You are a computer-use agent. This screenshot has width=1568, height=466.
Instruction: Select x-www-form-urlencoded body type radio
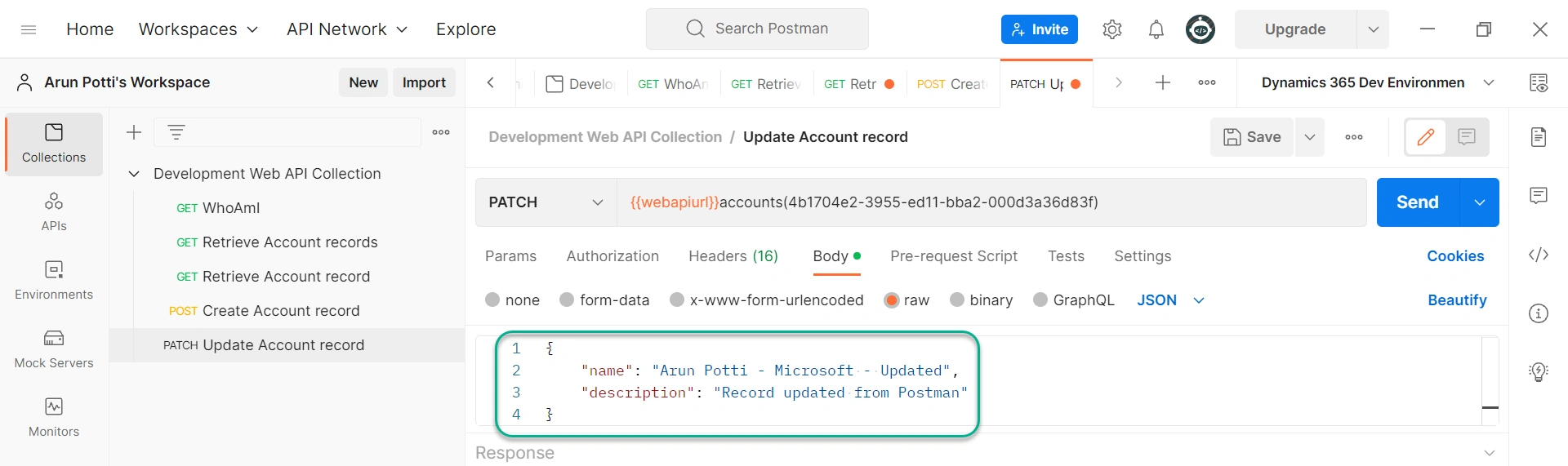677,300
